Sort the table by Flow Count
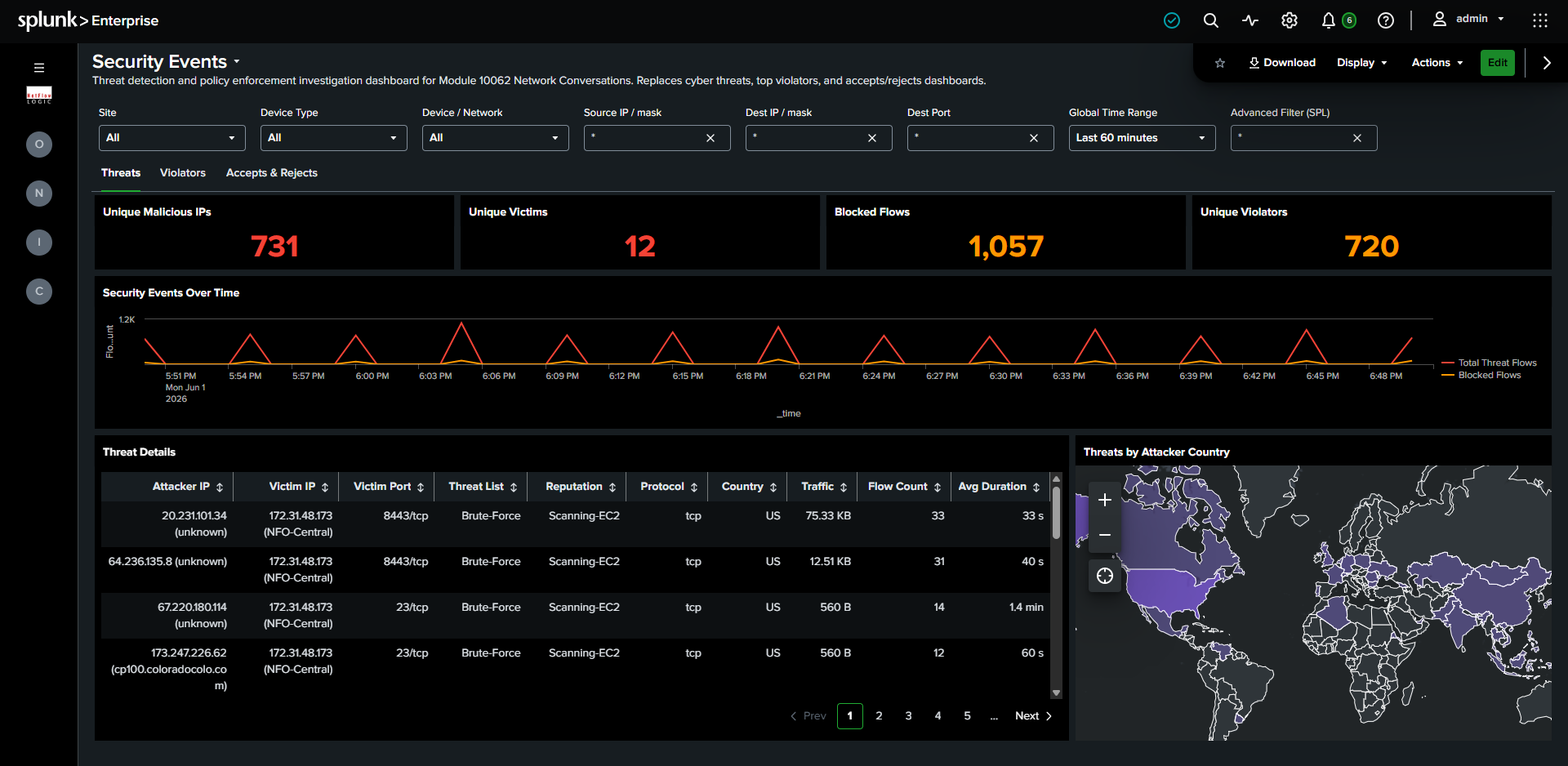1568x766 pixels. click(905, 487)
